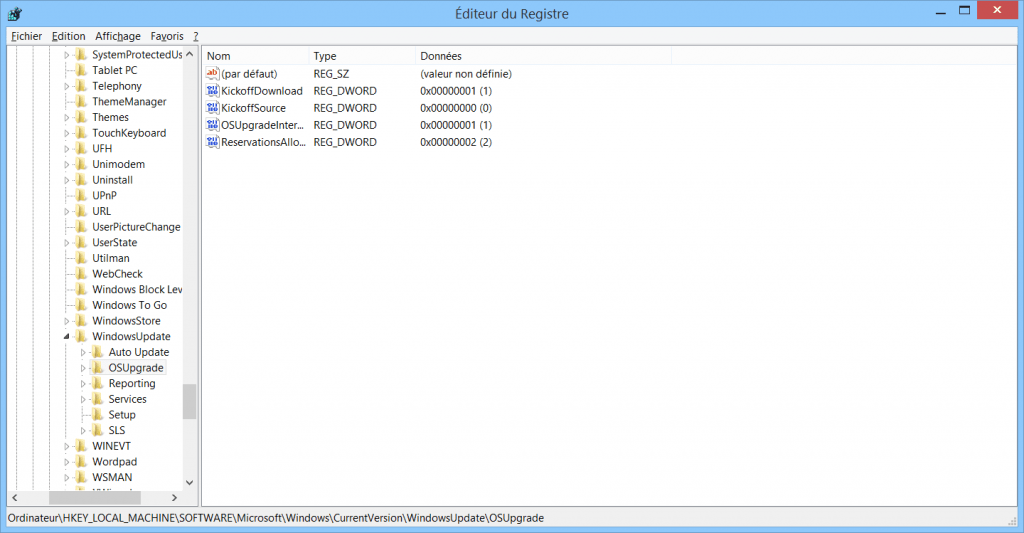
Task: Select the ThemeManager key
Action: pos(129,101)
